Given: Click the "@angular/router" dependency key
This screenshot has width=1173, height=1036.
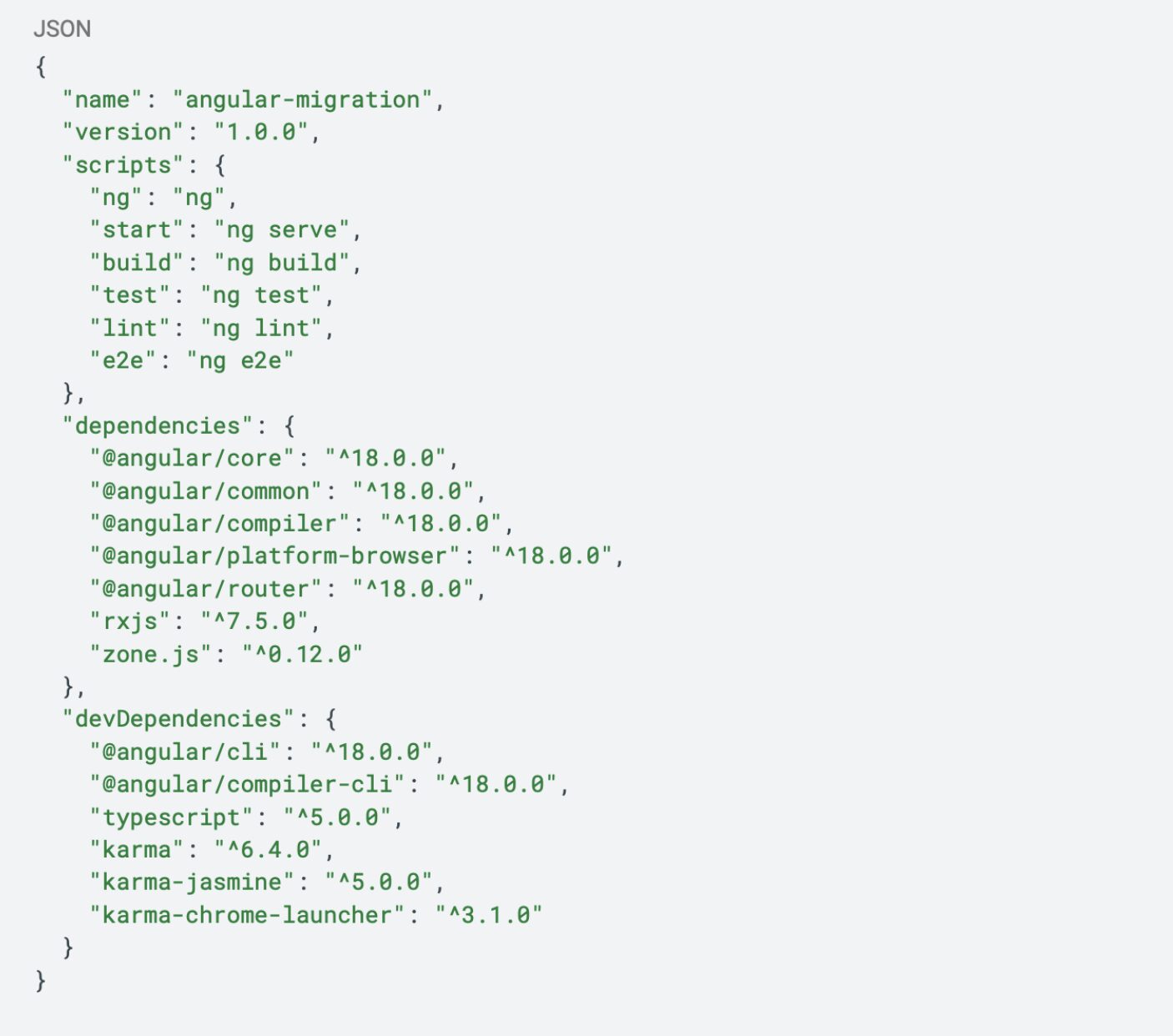Looking at the screenshot, I should [205, 590].
